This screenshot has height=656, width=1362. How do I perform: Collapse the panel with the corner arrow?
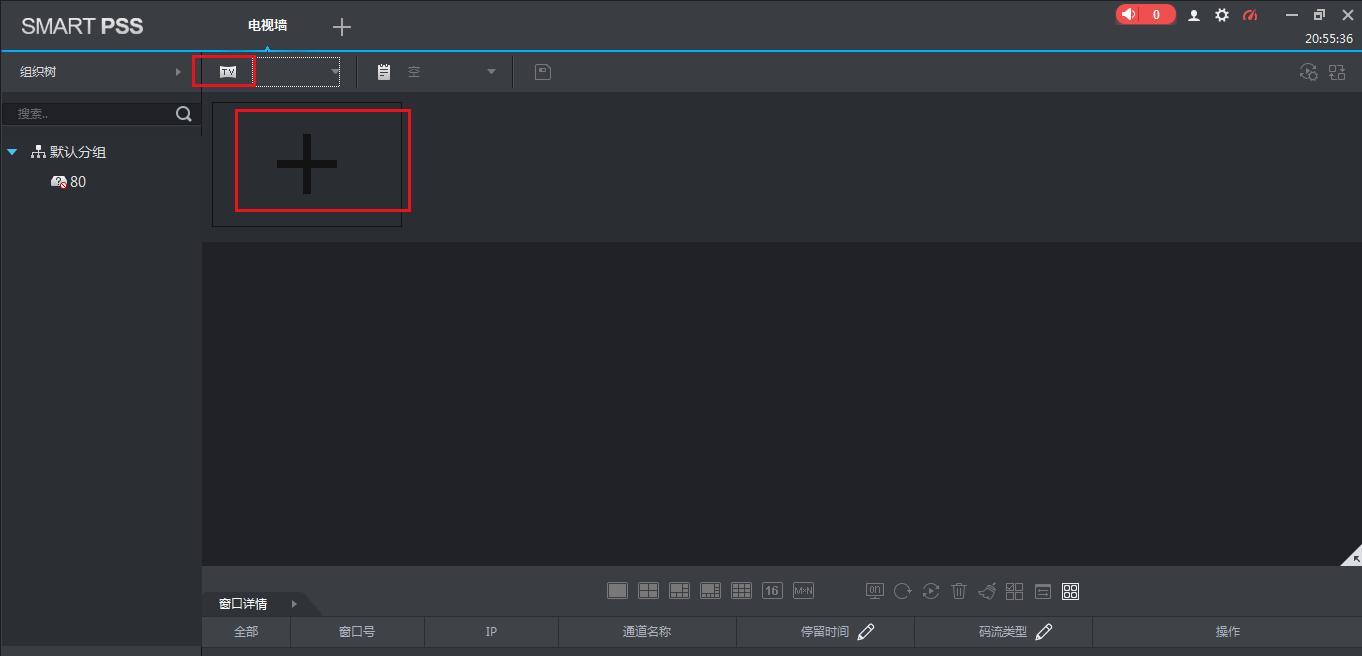pyautogui.click(x=1352, y=555)
